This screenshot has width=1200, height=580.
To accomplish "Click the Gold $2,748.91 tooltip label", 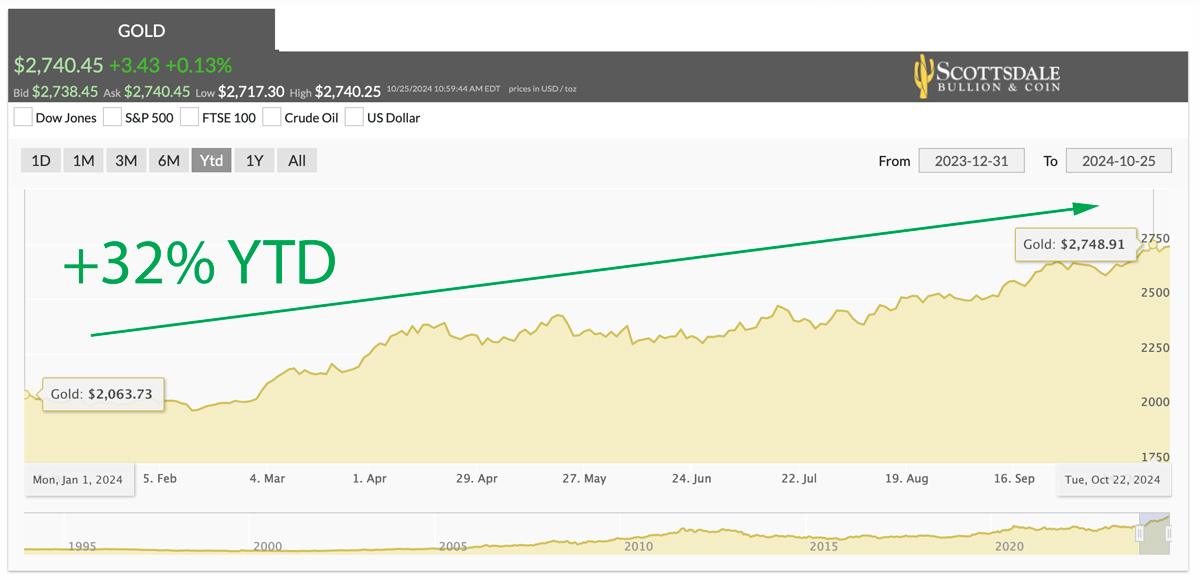I will point(1074,244).
